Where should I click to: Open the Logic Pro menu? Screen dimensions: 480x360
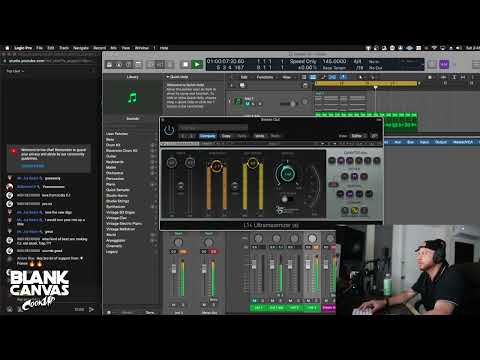tap(23, 48)
